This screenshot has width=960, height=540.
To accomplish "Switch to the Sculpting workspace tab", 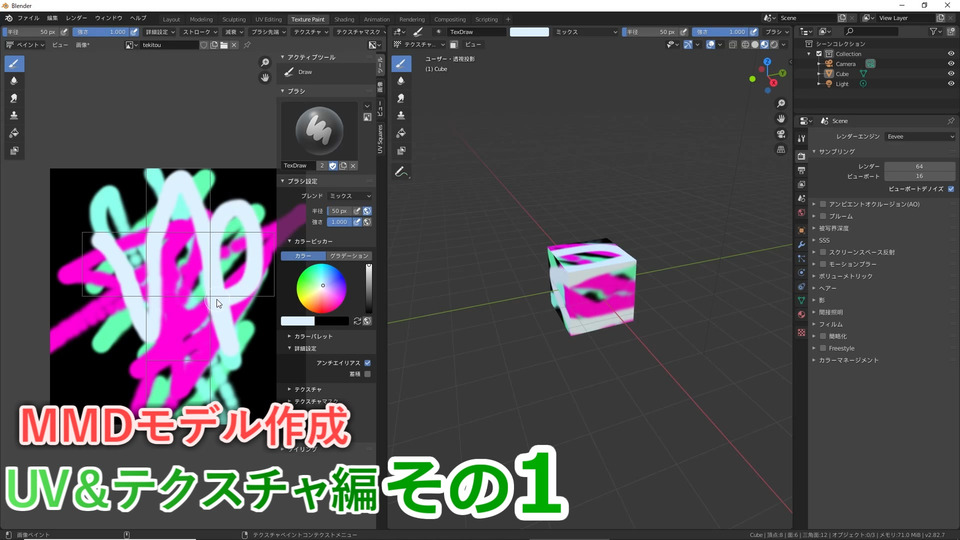I will 234,19.
